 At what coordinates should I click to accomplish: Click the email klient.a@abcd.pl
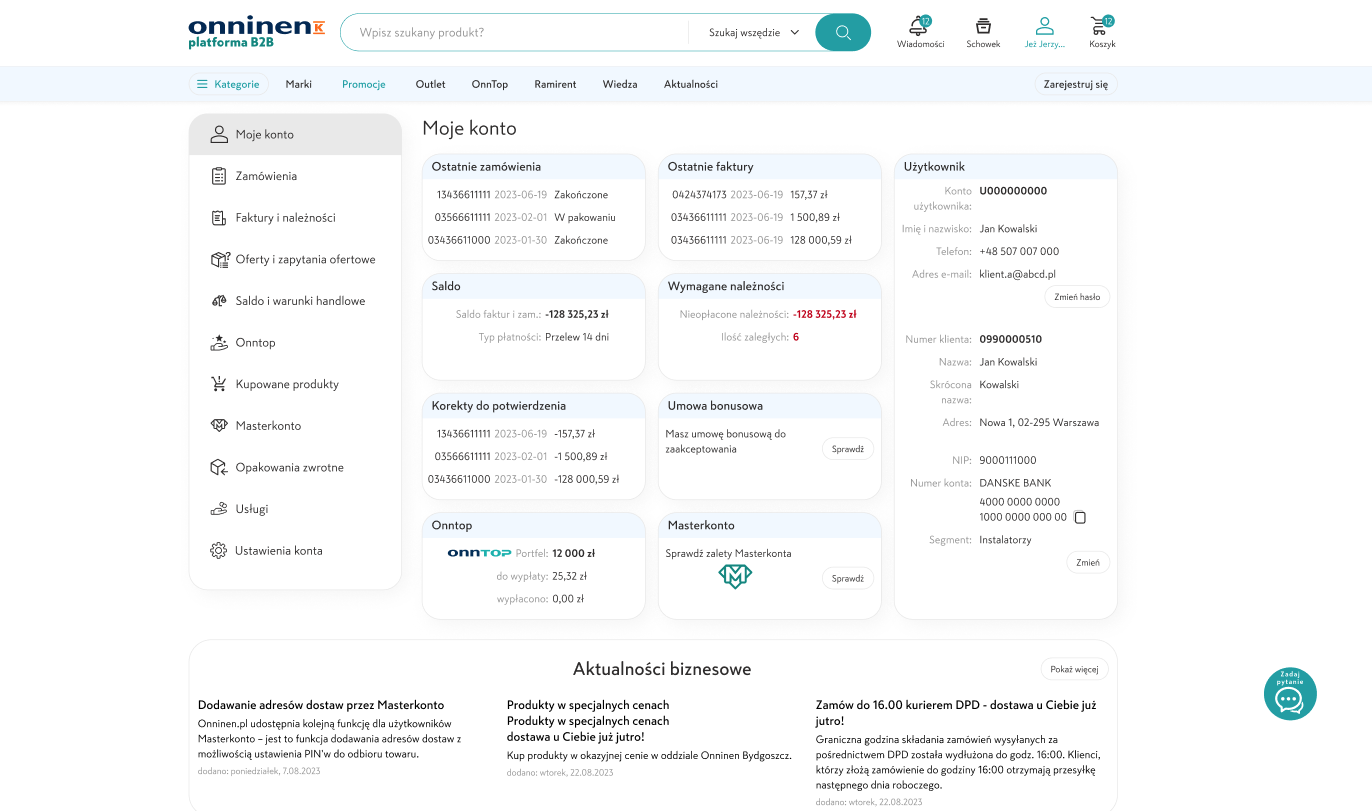(1017, 274)
